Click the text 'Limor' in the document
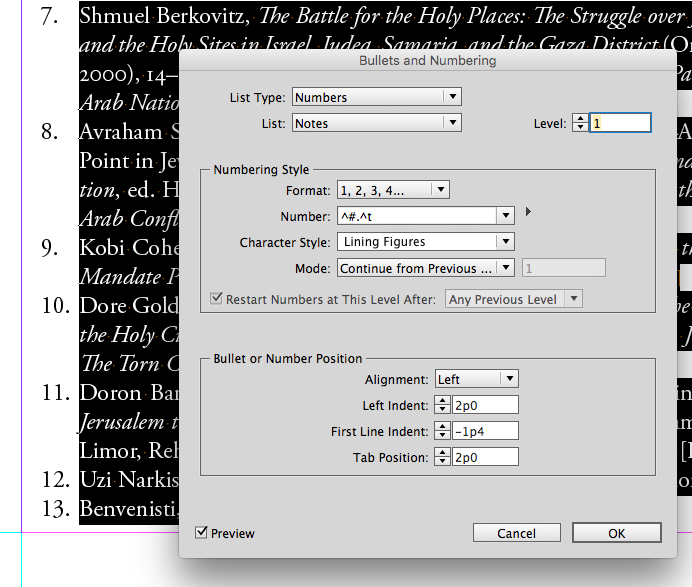Viewport: 692px width, 587px height. 110,451
